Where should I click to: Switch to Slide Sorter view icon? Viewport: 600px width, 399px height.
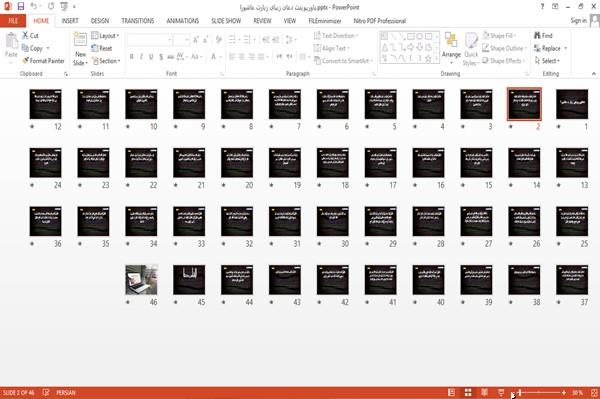tap(468, 392)
